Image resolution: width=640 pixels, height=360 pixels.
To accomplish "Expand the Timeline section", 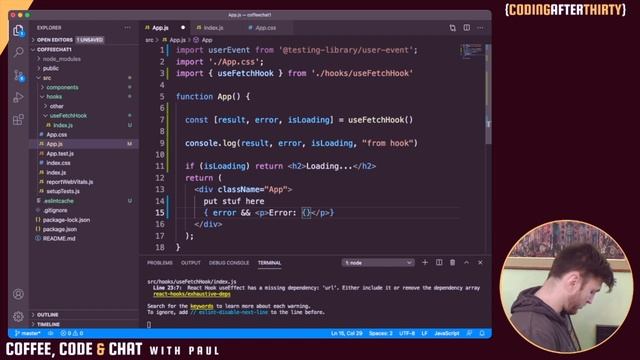I will (49, 324).
